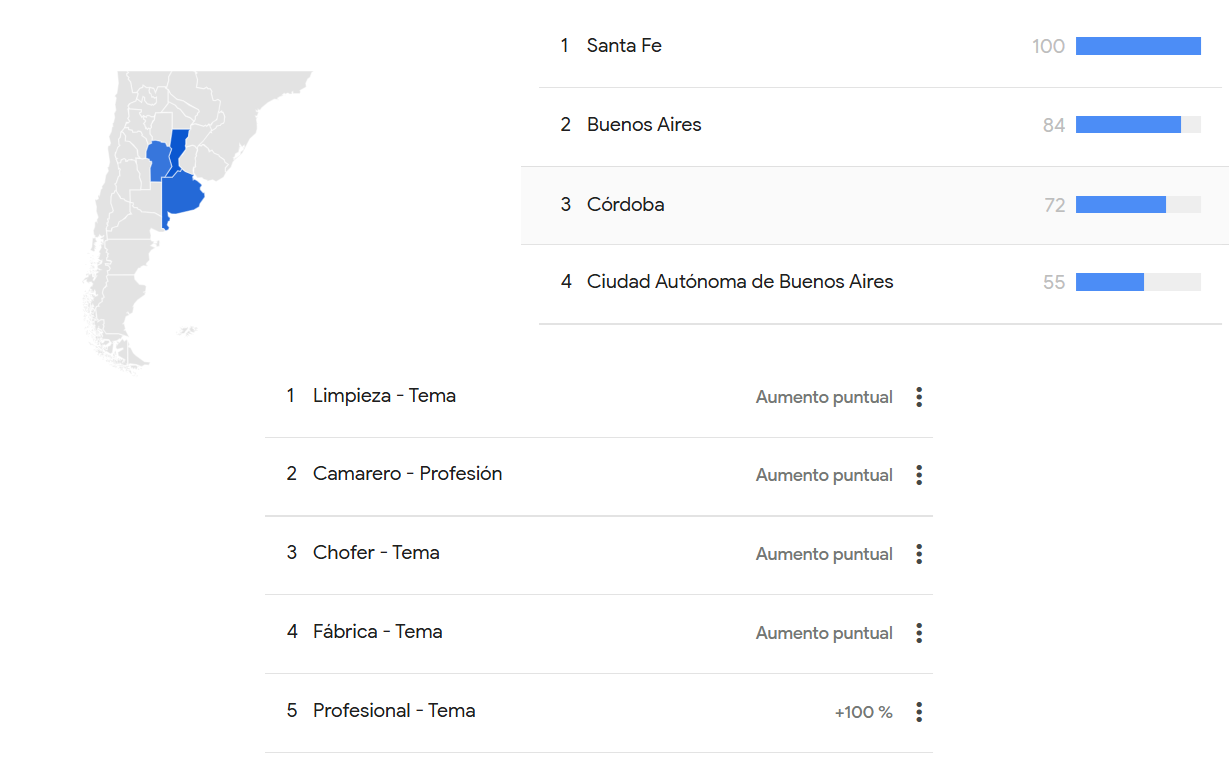
Task: Click Chofer - Tema related topic
Action: pyautogui.click(x=376, y=553)
